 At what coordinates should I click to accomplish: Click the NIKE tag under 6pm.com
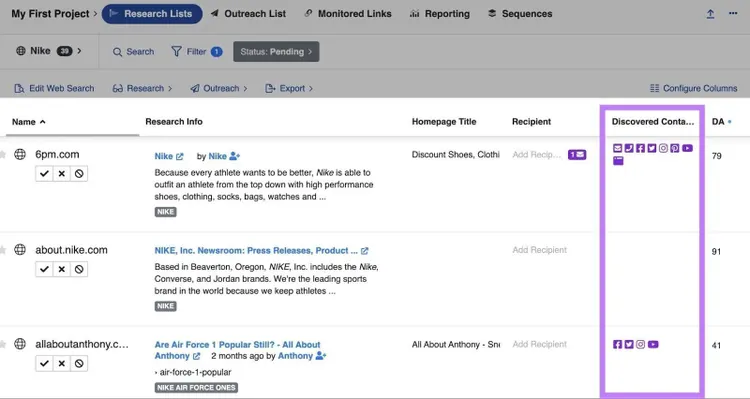(x=165, y=212)
